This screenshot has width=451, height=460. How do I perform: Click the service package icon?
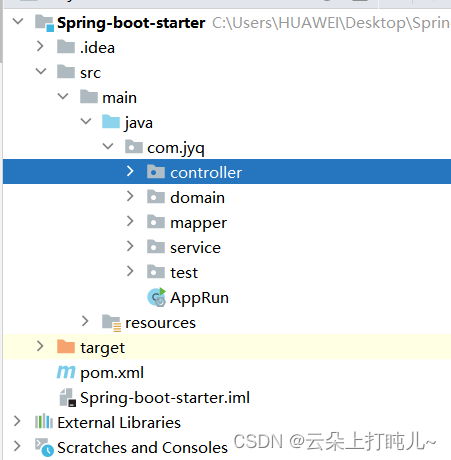(x=156, y=246)
